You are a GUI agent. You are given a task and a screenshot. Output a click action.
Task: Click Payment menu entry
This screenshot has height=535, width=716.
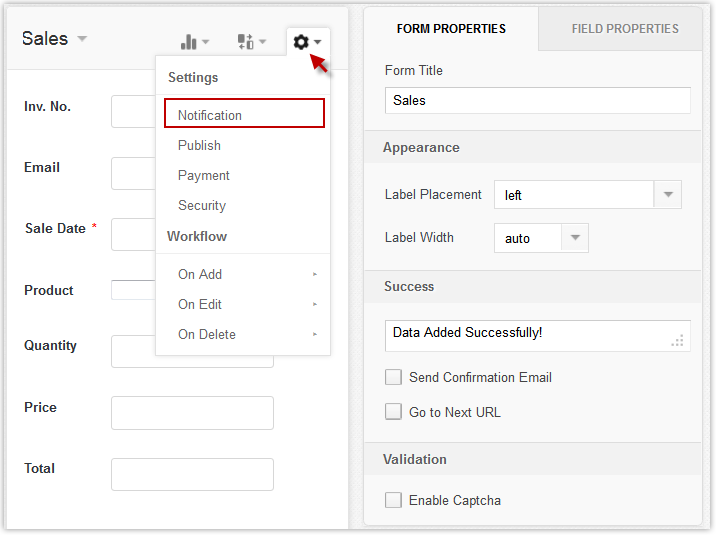coord(204,175)
